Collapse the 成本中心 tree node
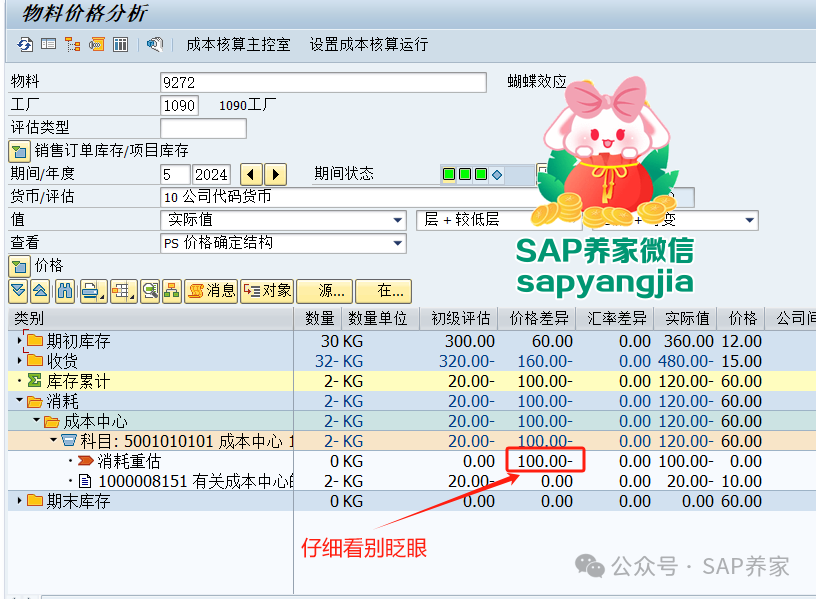Viewport: 816px width, 599px height. point(36,420)
